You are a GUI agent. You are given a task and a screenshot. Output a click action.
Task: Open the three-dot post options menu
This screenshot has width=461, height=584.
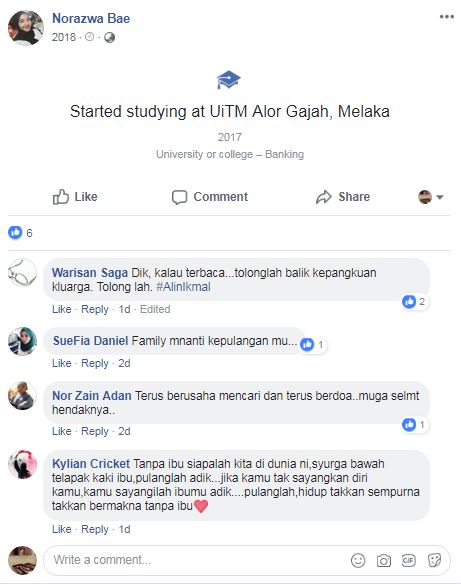pos(446,17)
